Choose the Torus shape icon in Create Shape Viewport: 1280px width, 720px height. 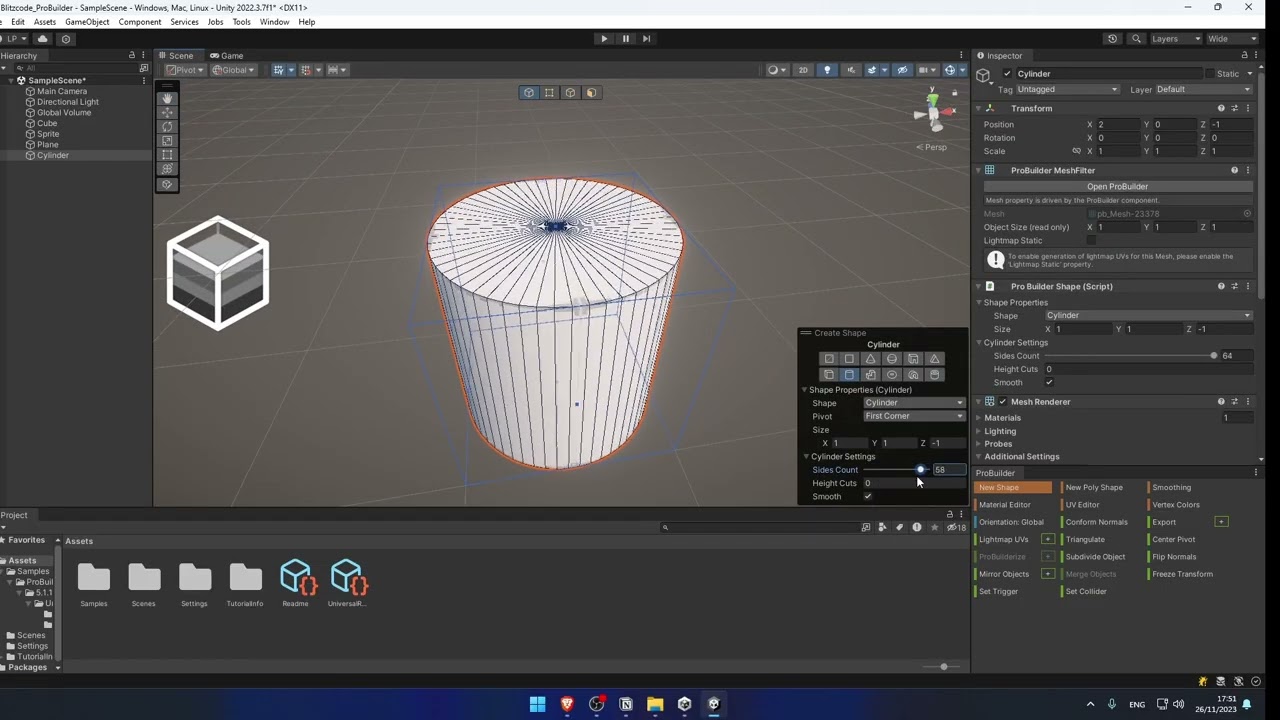tap(892, 375)
